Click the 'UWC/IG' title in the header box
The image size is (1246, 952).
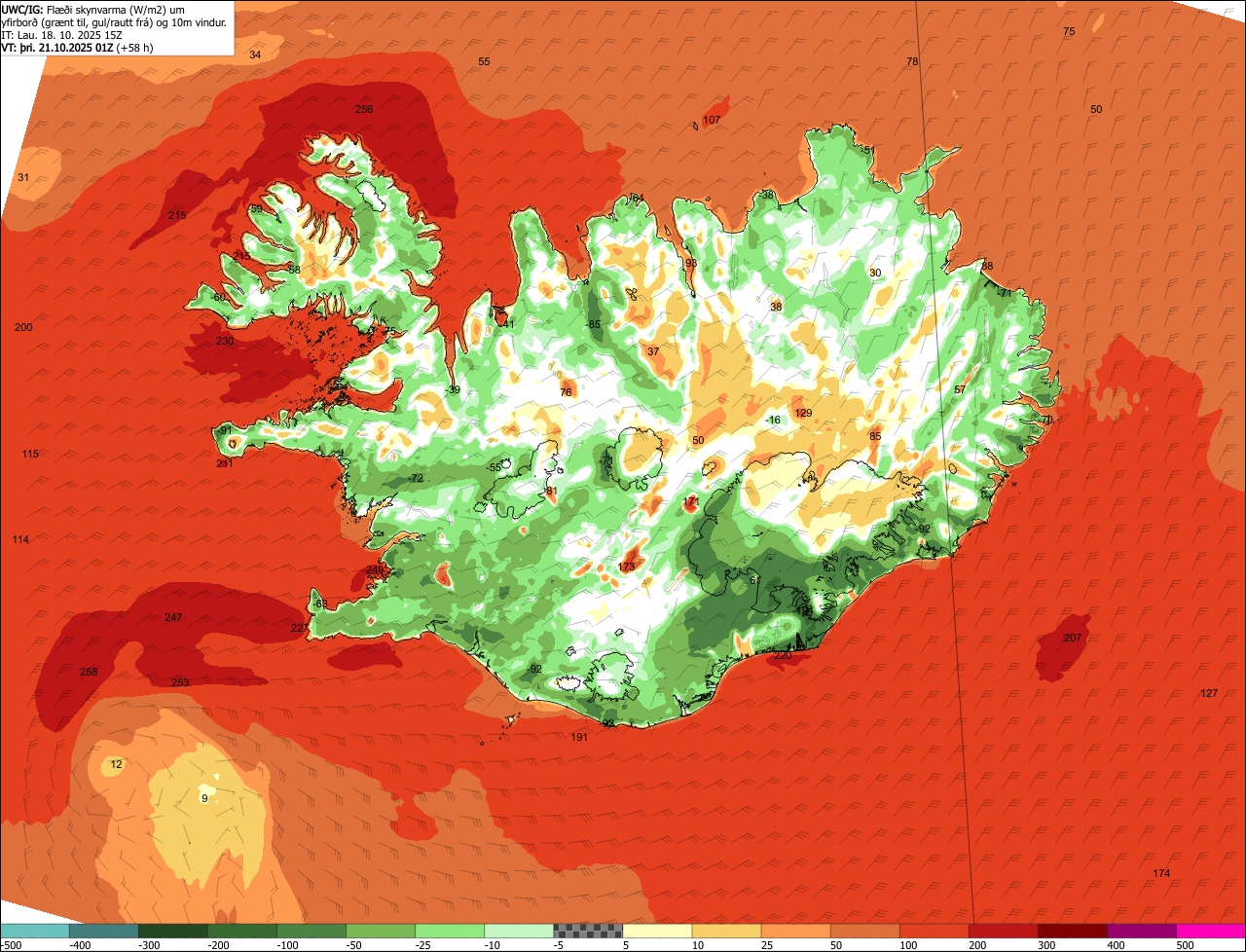[21, 8]
